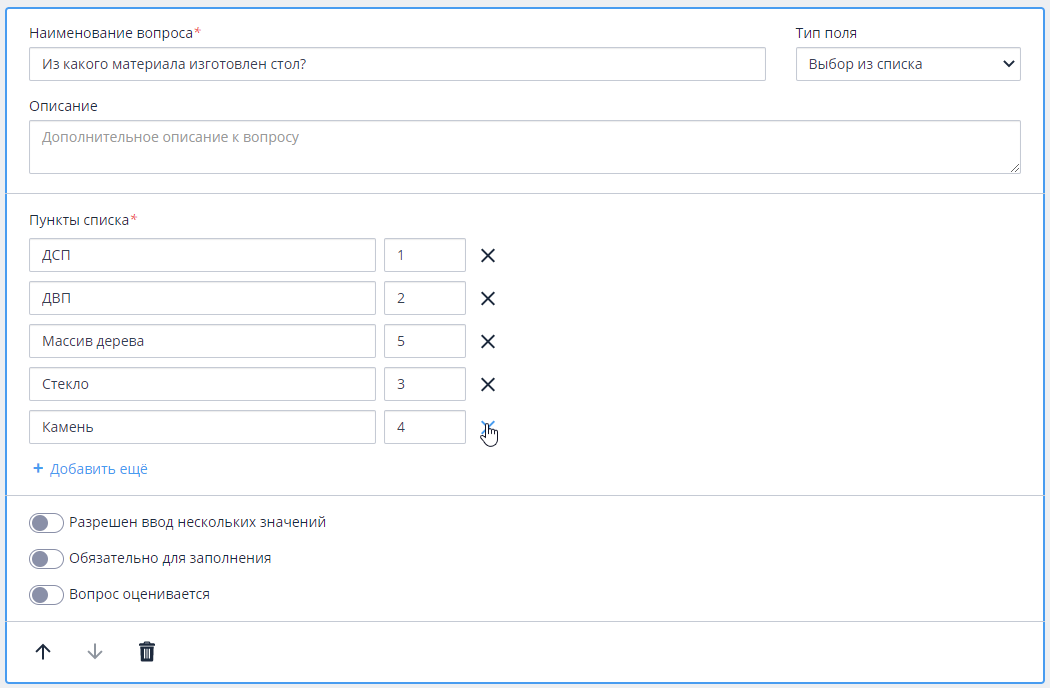Delete the Массив дерева list item
Screen dimensions: 1050x688
coord(488,341)
